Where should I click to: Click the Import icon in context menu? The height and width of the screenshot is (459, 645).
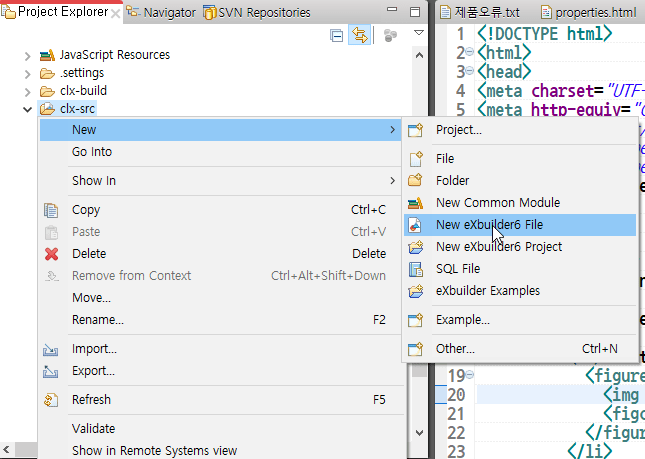(52, 350)
